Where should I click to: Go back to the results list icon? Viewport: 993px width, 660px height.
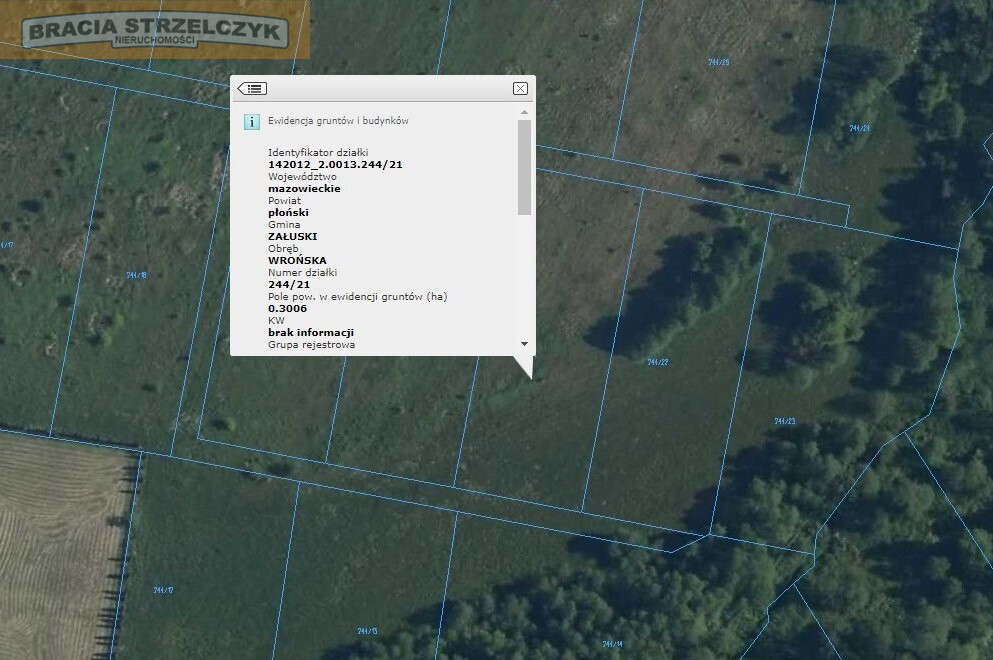point(252,89)
